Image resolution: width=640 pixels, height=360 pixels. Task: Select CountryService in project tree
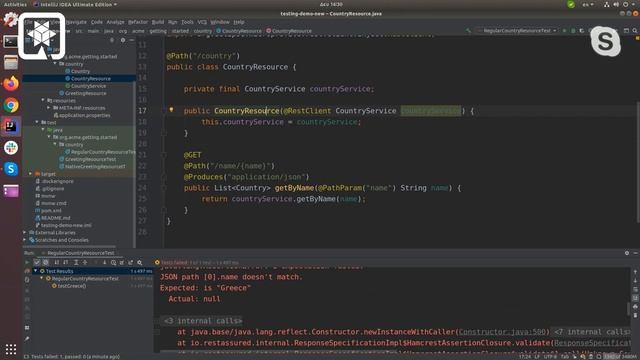tap(88, 86)
